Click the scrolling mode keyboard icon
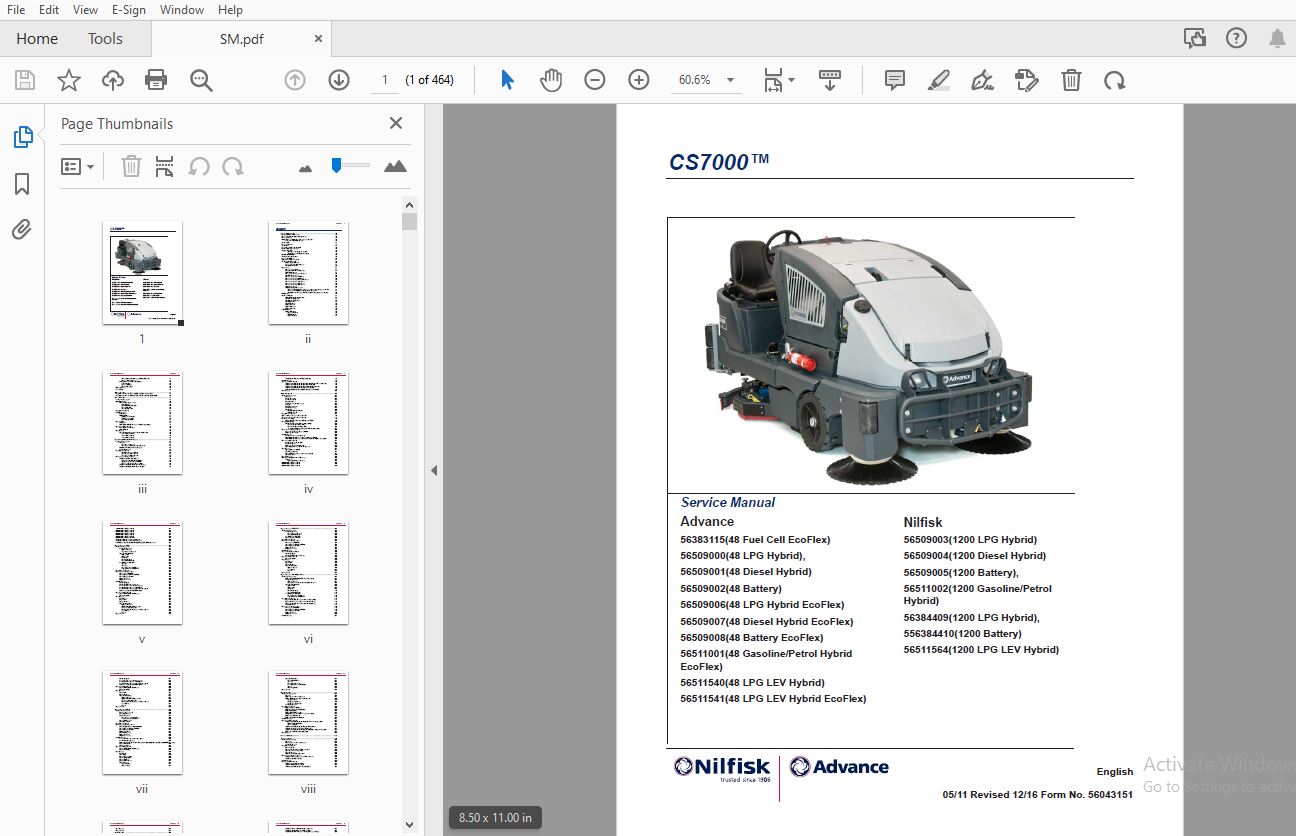 (x=829, y=80)
